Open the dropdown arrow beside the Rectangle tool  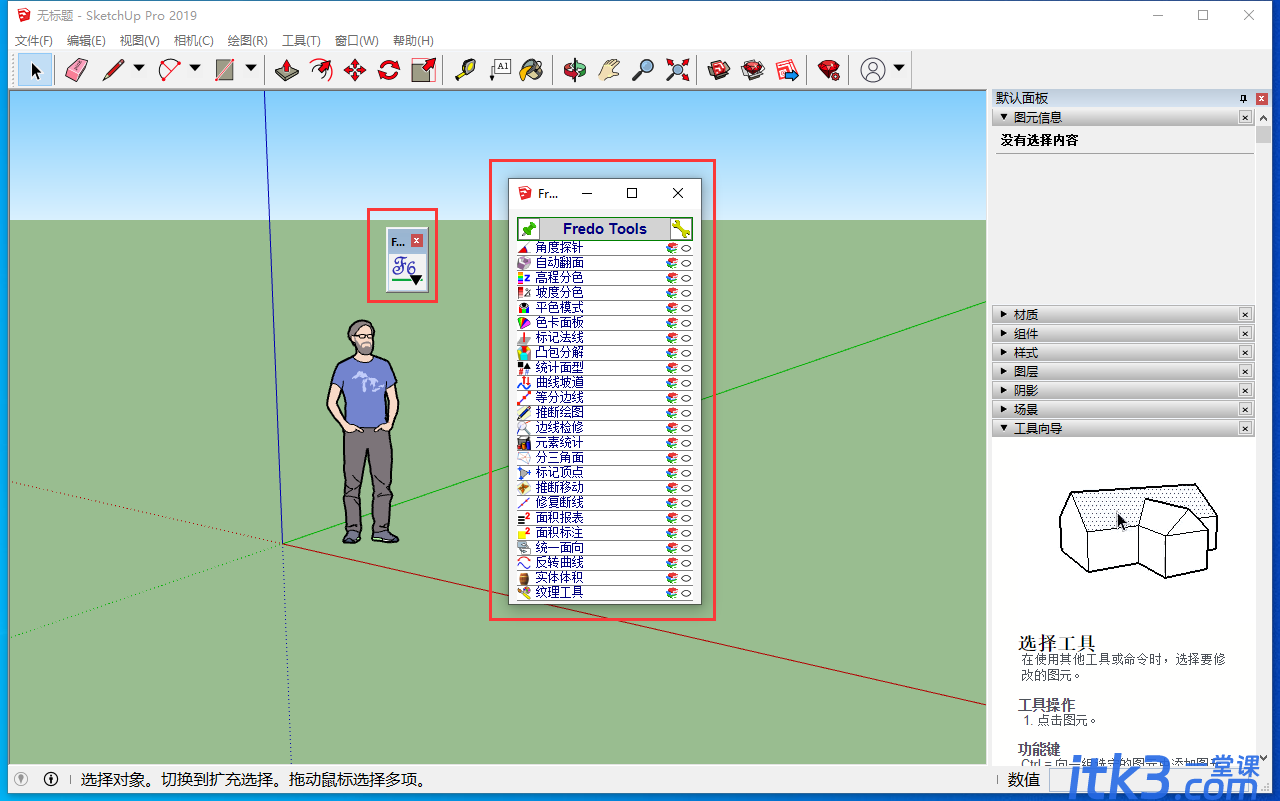251,69
